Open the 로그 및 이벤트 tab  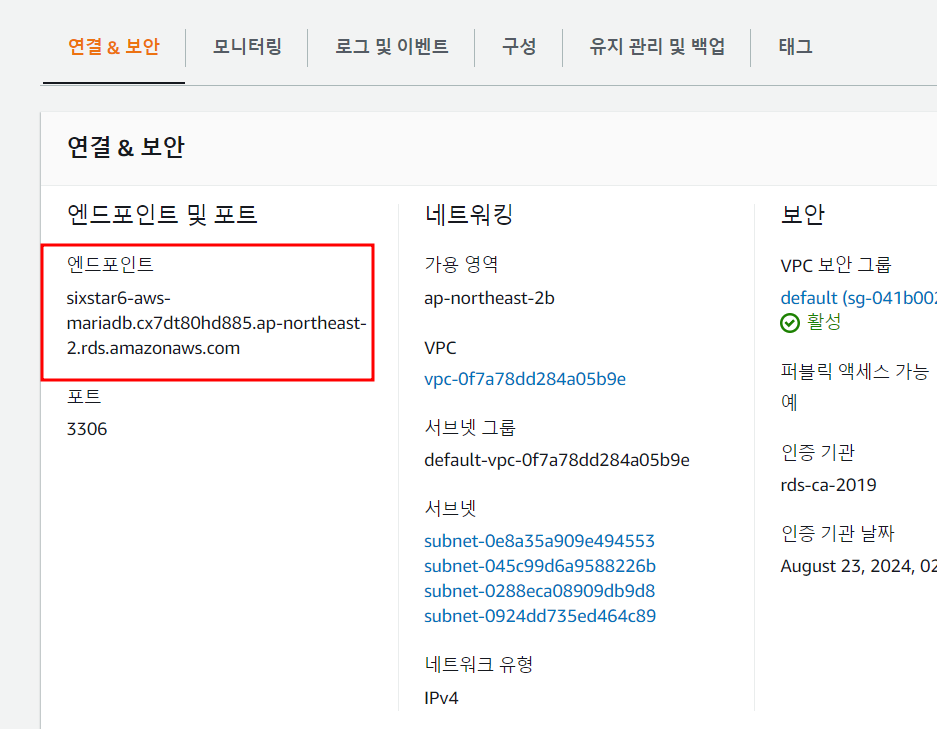click(391, 47)
